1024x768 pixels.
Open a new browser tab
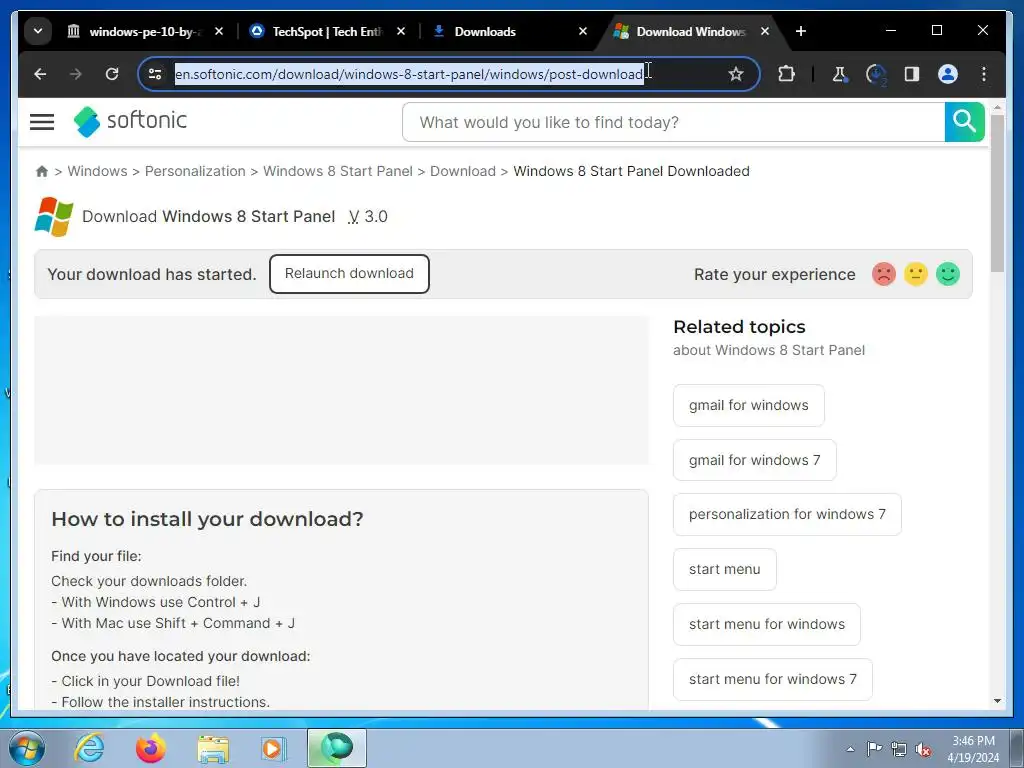[801, 31]
